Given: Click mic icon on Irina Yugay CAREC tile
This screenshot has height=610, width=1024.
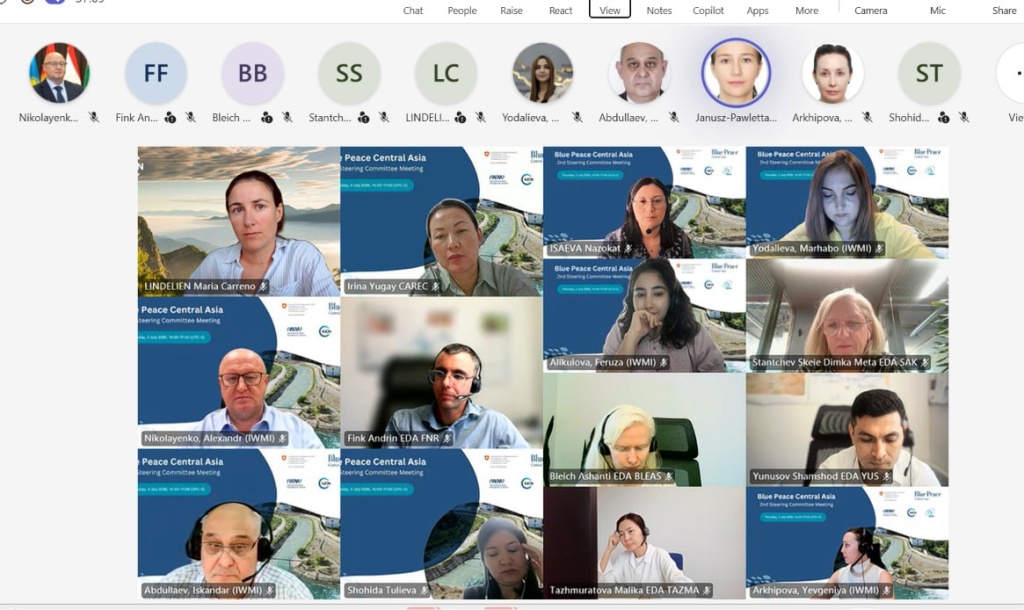Looking at the screenshot, I should pyautogui.click(x=436, y=286).
